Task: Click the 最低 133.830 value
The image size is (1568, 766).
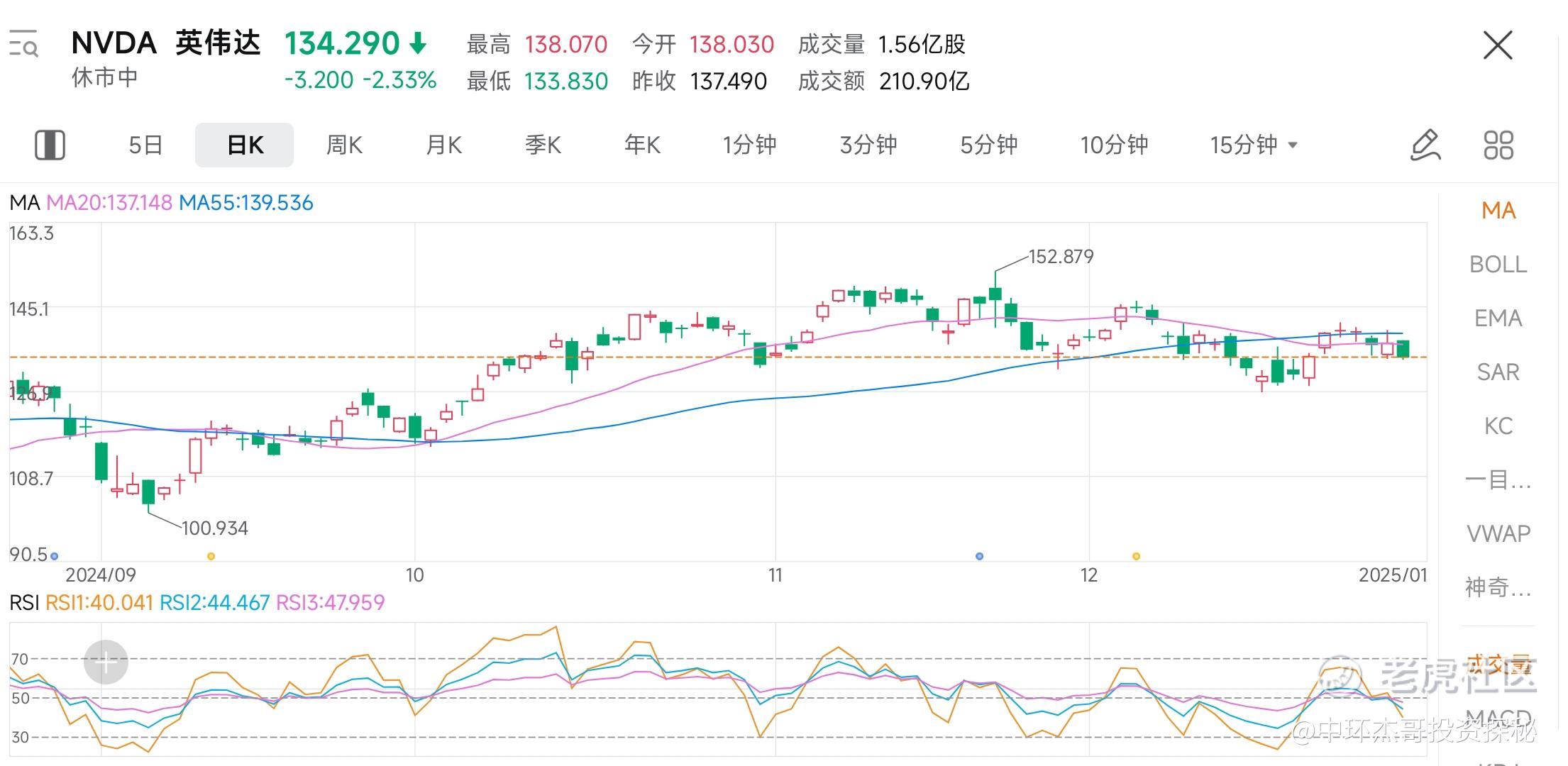Action: pos(566,82)
